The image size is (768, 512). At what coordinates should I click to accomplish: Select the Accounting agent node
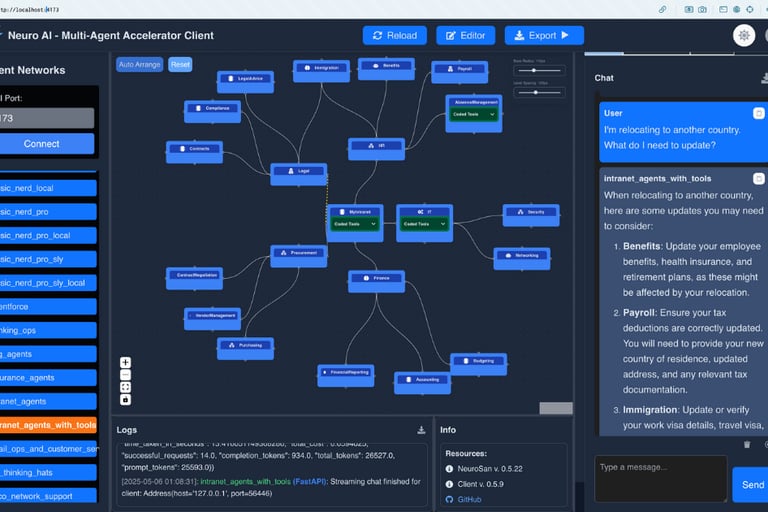(422, 383)
